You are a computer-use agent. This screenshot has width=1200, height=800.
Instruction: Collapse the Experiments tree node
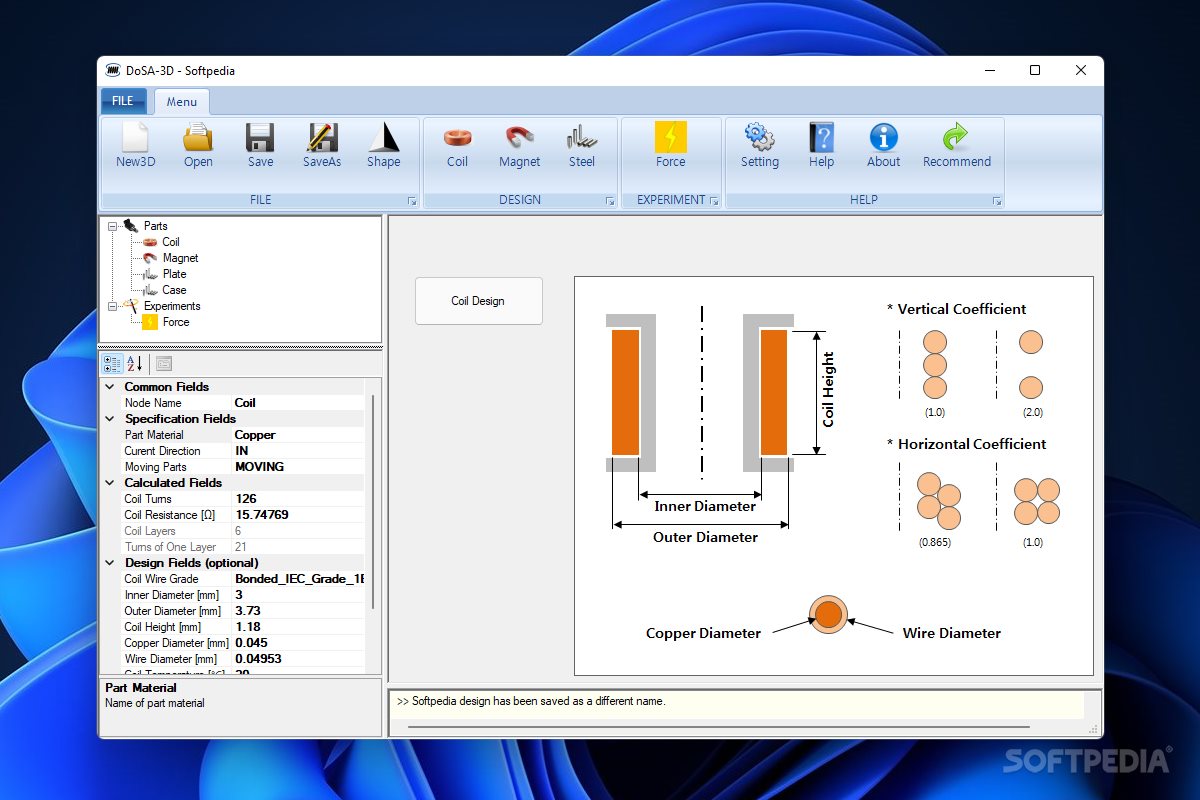pyautogui.click(x=112, y=306)
